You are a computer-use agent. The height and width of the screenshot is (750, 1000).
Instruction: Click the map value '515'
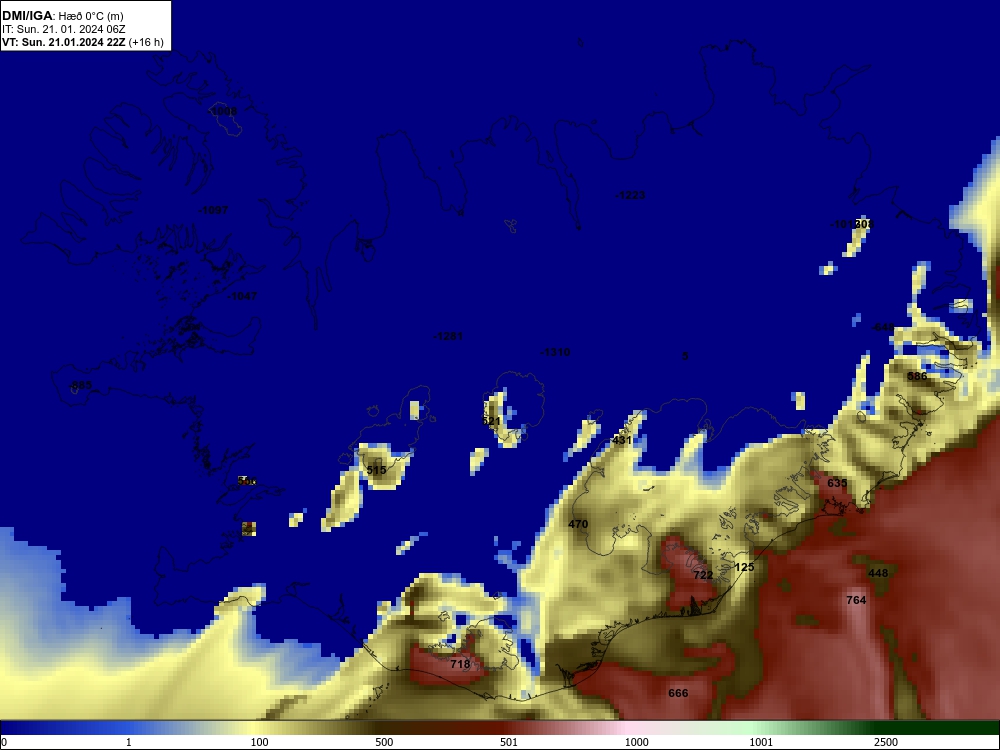[376, 471]
